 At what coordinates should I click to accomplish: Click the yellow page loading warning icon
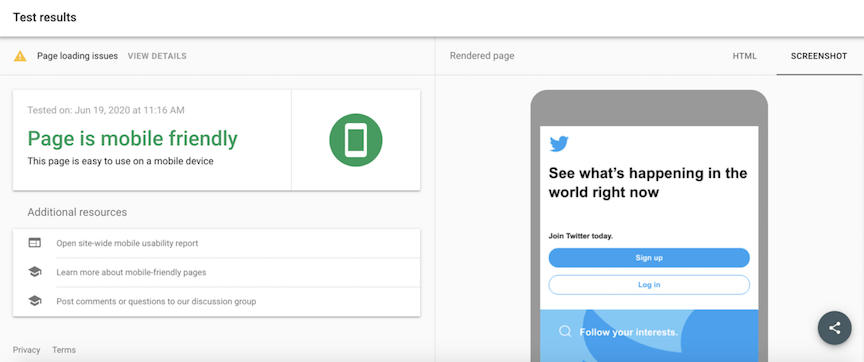coord(20,56)
